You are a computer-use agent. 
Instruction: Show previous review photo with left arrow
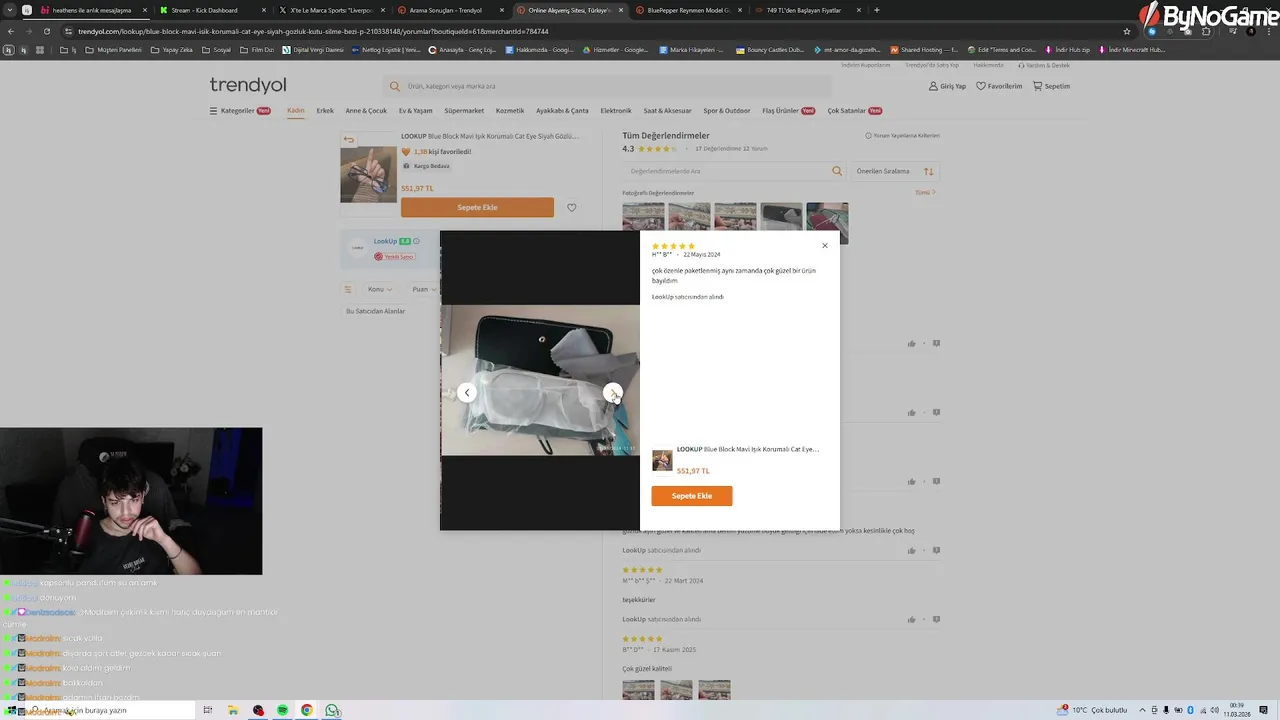467,393
